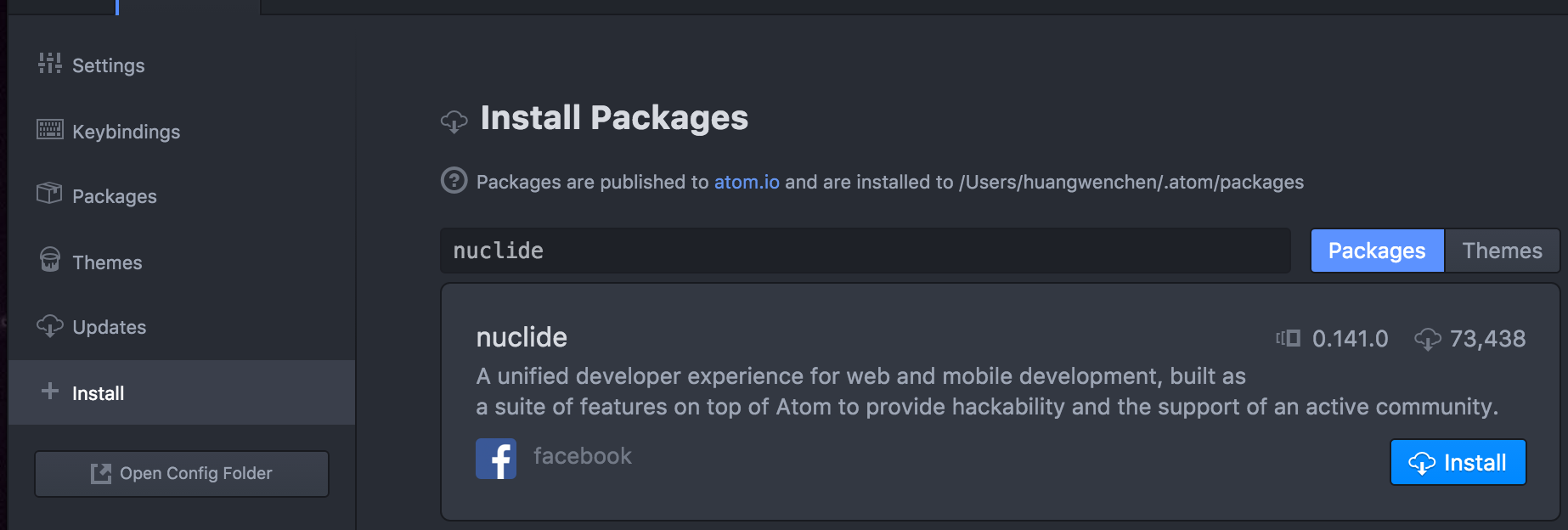Click the Facebook logo avatar
Screen dimensions: 1568x530
pyautogui.click(x=496, y=459)
